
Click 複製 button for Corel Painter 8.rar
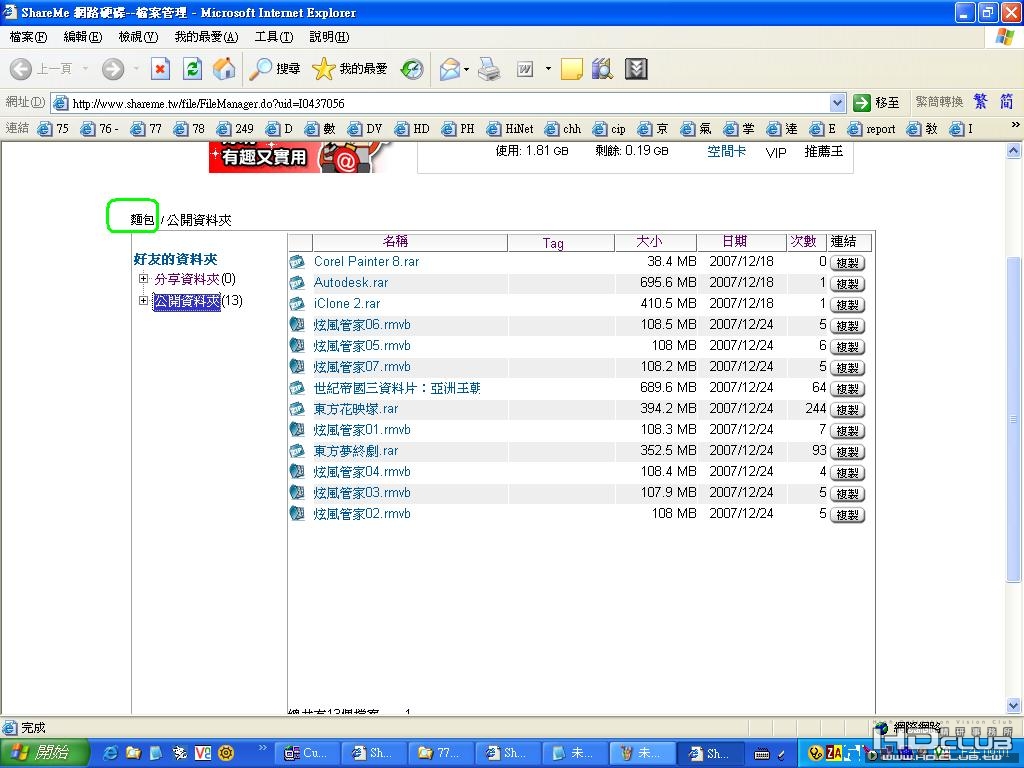[848, 263]
